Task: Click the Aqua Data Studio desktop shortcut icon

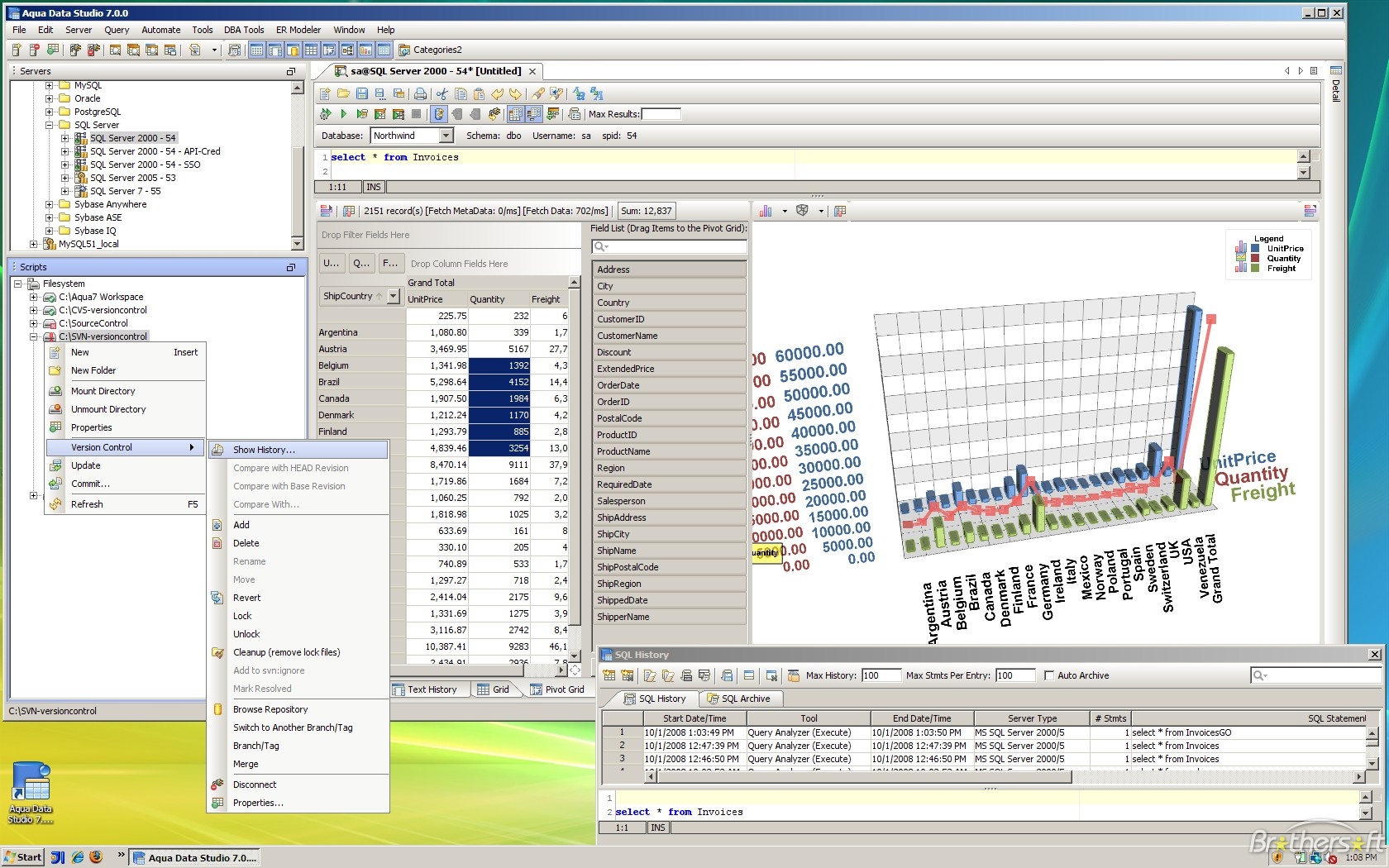Action: (31, 782)
